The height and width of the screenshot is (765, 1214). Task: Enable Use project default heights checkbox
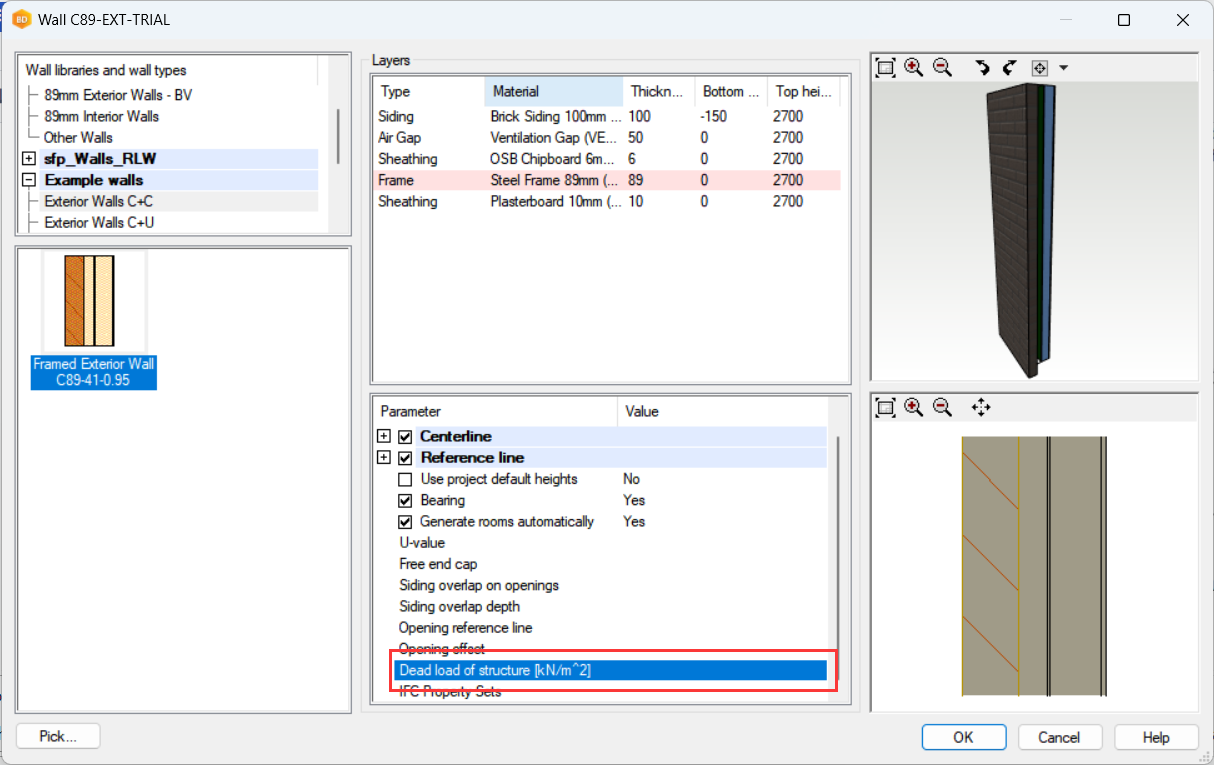coord(405,479)
